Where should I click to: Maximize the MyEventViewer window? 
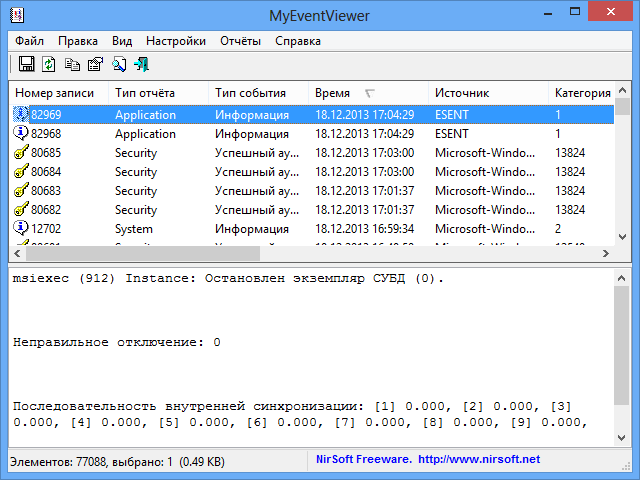point(575,11)
